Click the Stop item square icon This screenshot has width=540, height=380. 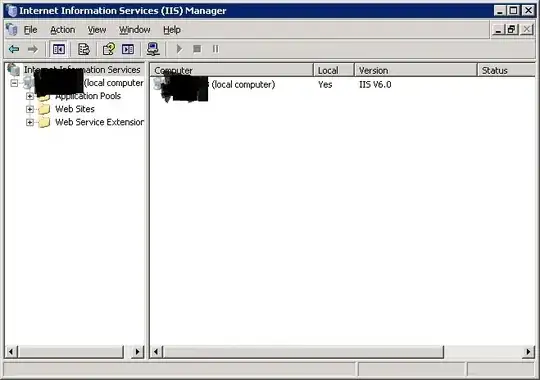tap(197, 49)
